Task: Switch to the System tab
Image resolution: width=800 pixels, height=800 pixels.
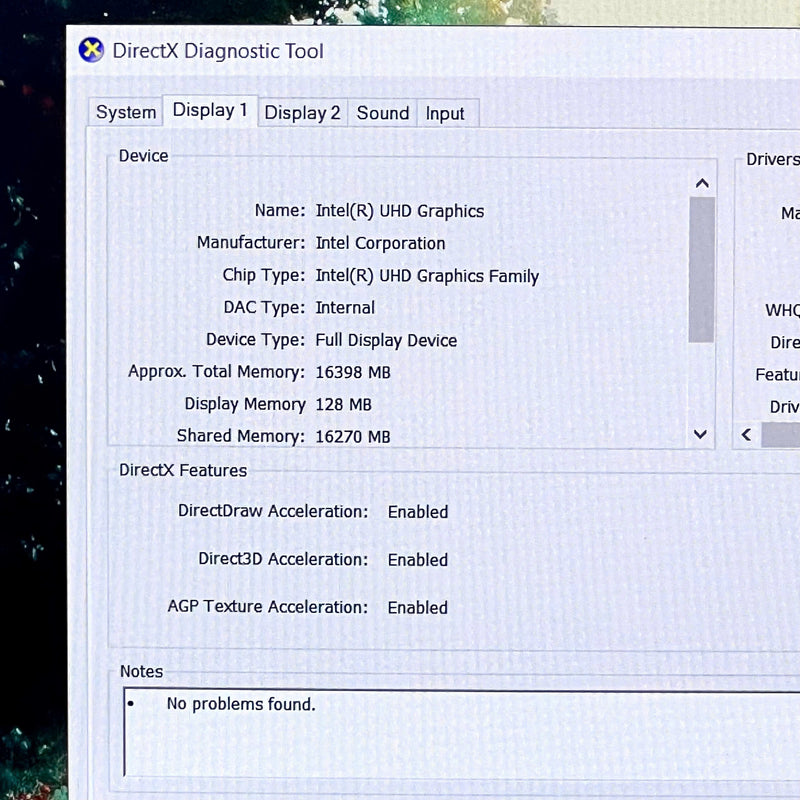Action: click(x=126, y=112)
